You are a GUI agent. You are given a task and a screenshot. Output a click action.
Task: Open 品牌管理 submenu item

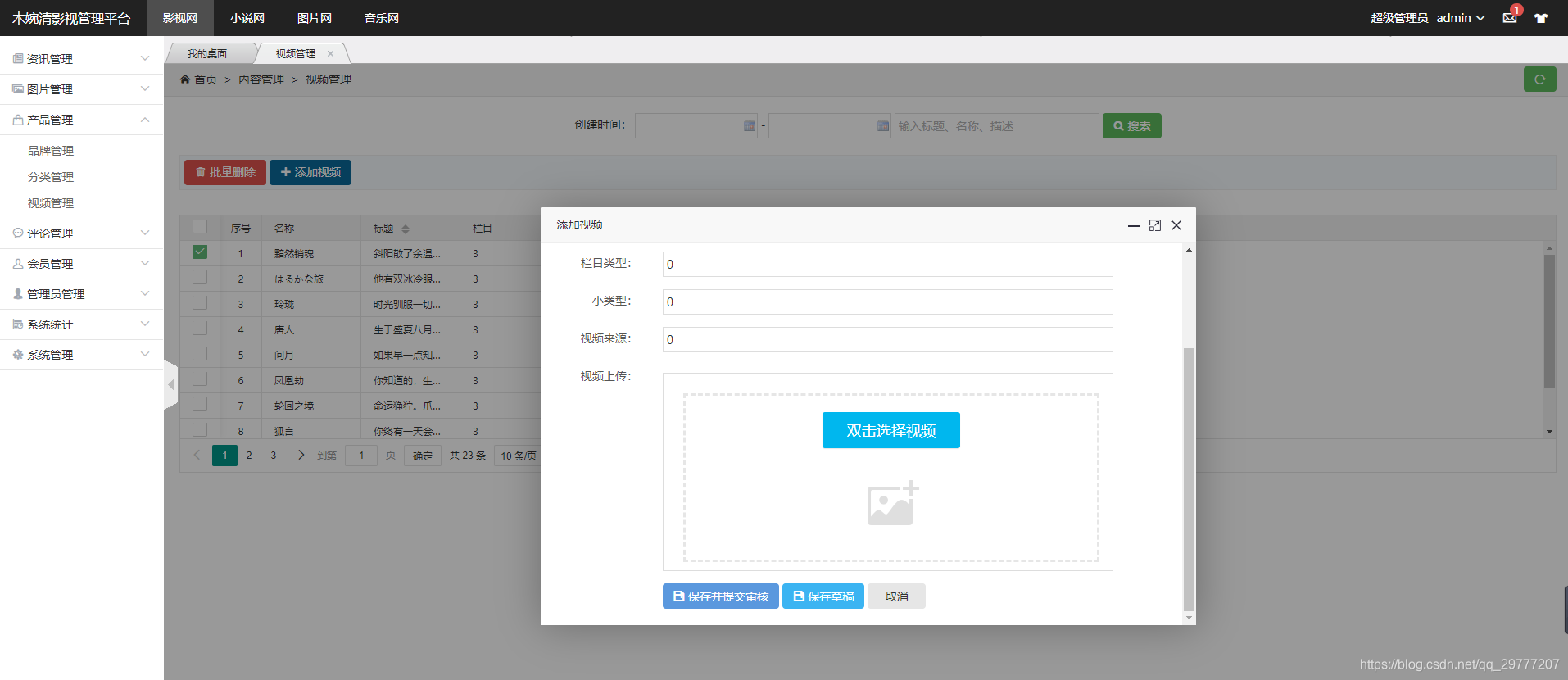pos(51,151)
